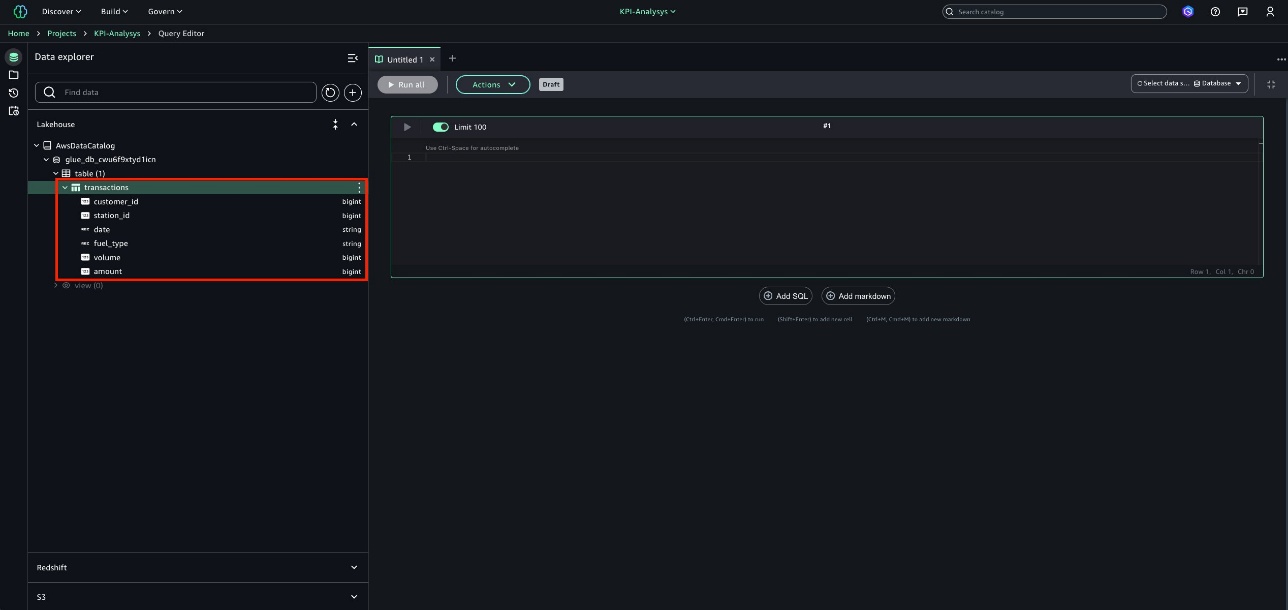Click the collapse-all icon in Lakehouse header
Image resolution: width=1288 pixels, height=610 pixels.
[335, 124]
